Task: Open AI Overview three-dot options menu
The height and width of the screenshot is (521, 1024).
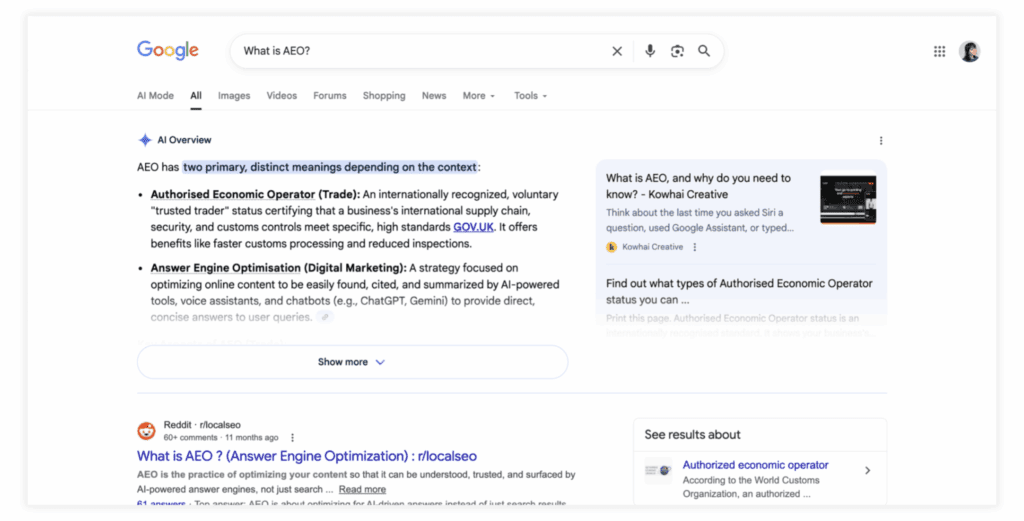Action: [x=880, y=140]
